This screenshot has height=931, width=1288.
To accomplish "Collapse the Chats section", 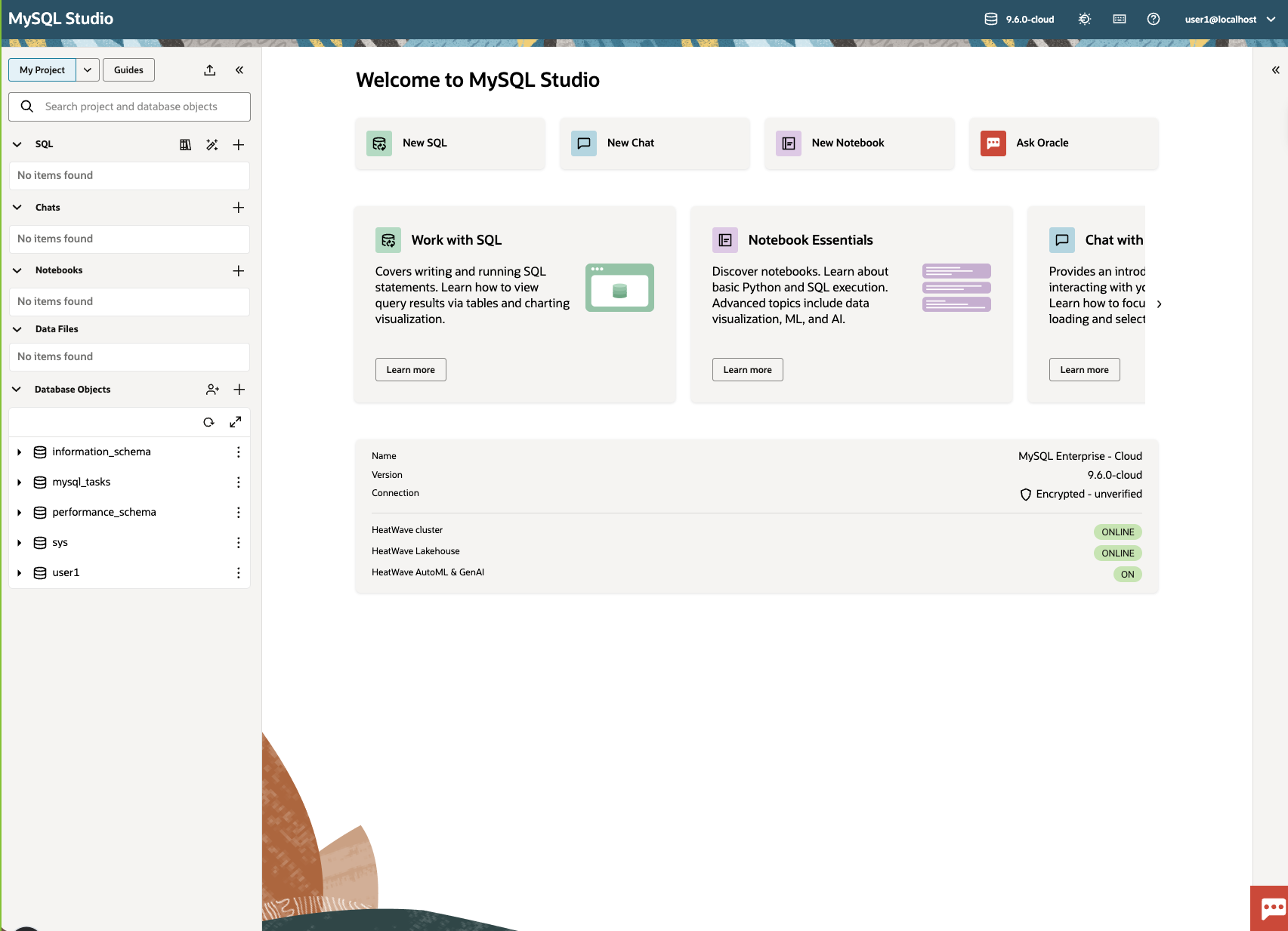I will pos(17,208).
